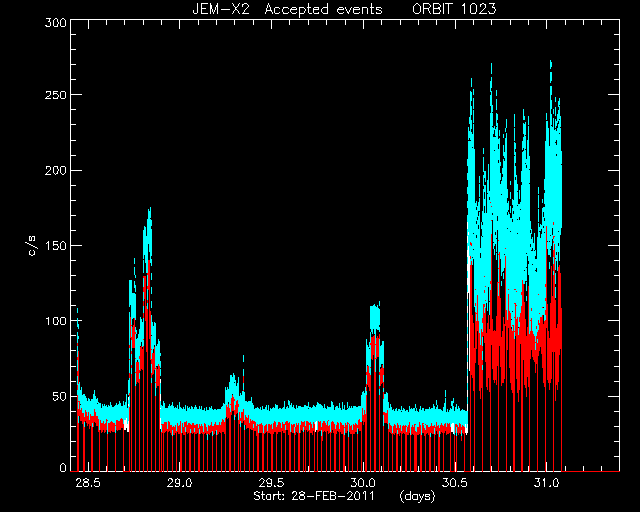Click the 28.5 x-axis tick label
The image size is (640, 512).
pyautogui.click(x=88, y=483)
